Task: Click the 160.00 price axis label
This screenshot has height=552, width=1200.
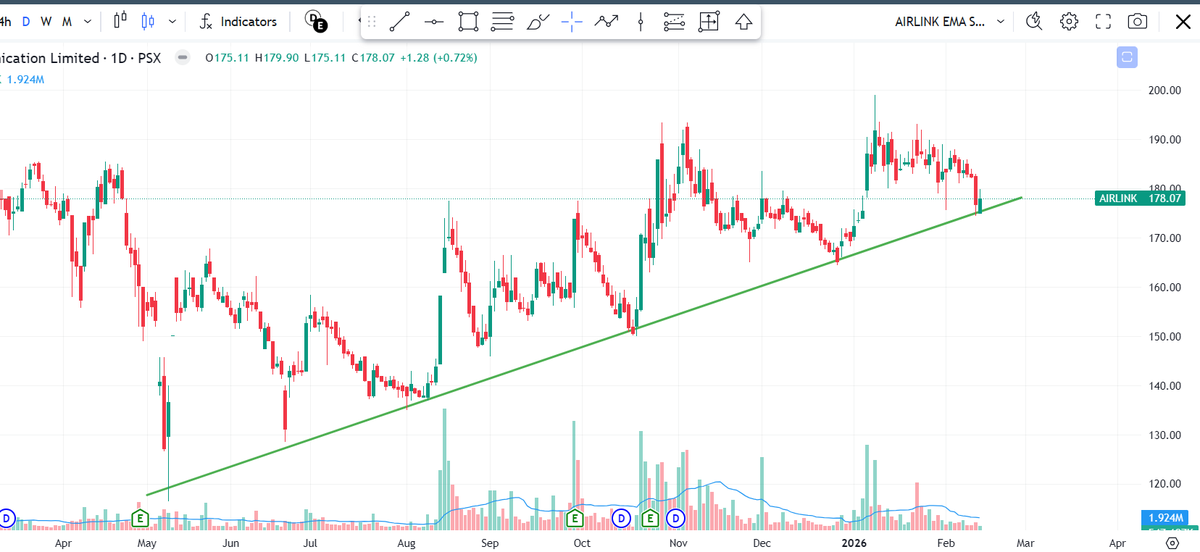Action: [1164, 287]
